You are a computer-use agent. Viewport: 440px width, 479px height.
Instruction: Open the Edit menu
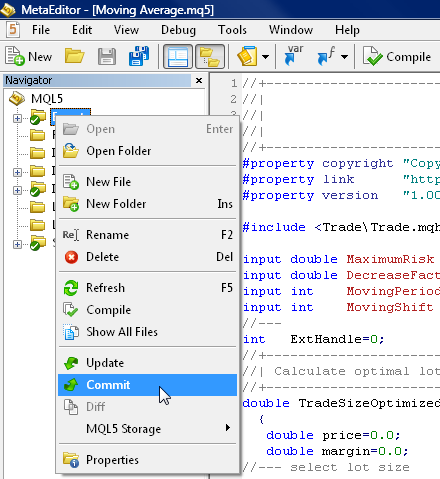click(x=82, y=30)
